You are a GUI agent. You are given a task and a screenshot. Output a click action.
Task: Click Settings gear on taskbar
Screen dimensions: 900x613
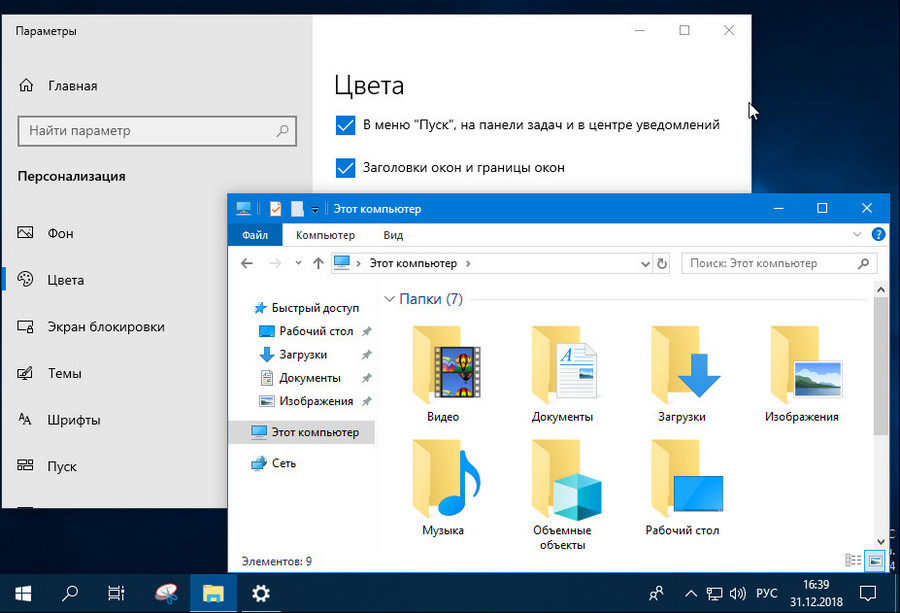click(x=261, y=593)
